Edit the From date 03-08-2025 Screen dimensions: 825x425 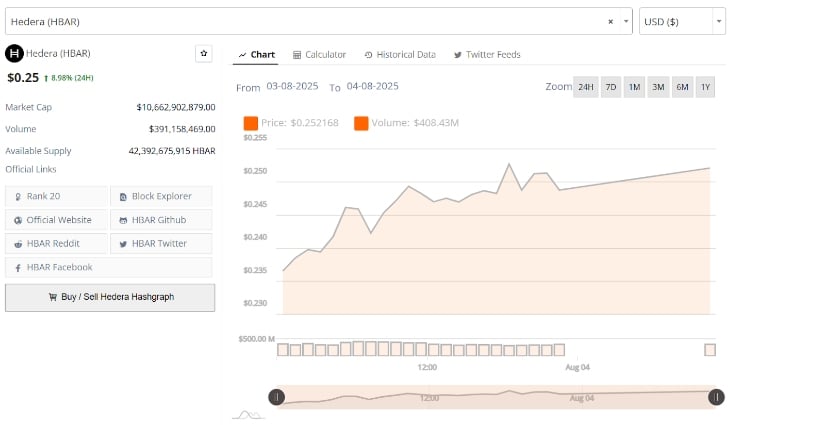[x=293, y=86]
